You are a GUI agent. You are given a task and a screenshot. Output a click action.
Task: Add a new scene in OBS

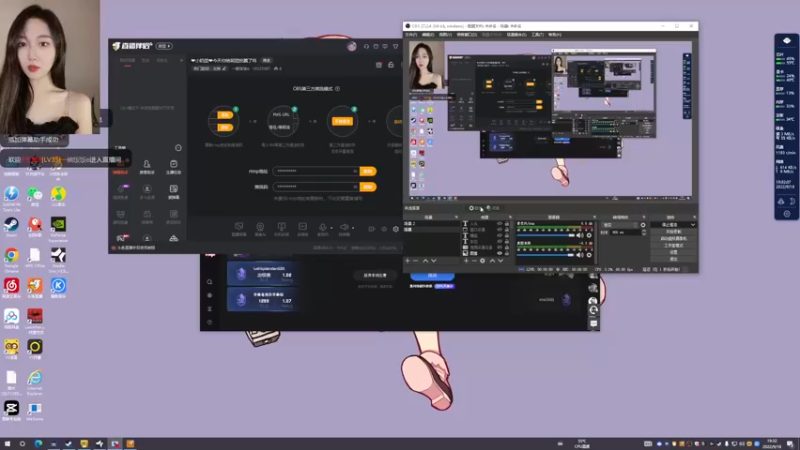pyautogui.click(x=407, y=261)
